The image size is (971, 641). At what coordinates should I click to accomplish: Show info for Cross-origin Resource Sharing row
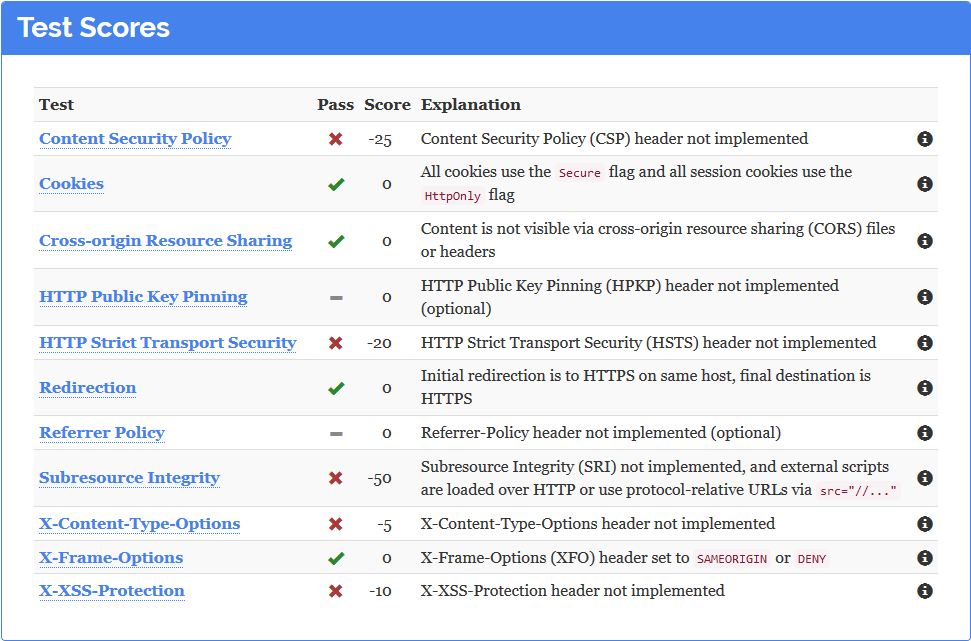(x=925, y=241)
